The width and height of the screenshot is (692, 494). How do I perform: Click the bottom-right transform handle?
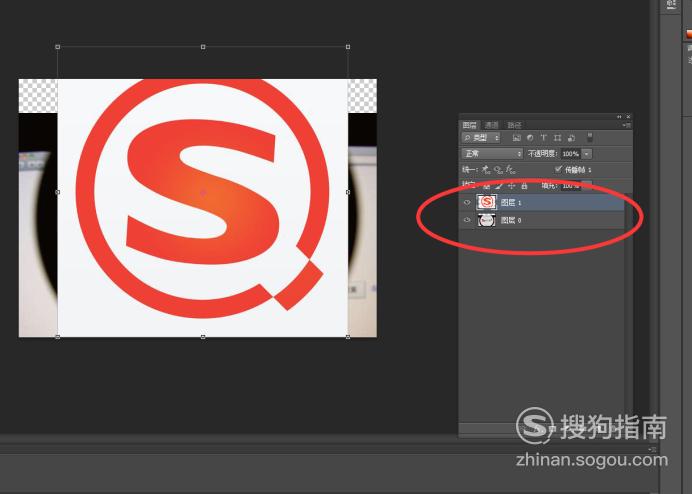[x=348, y=337]
